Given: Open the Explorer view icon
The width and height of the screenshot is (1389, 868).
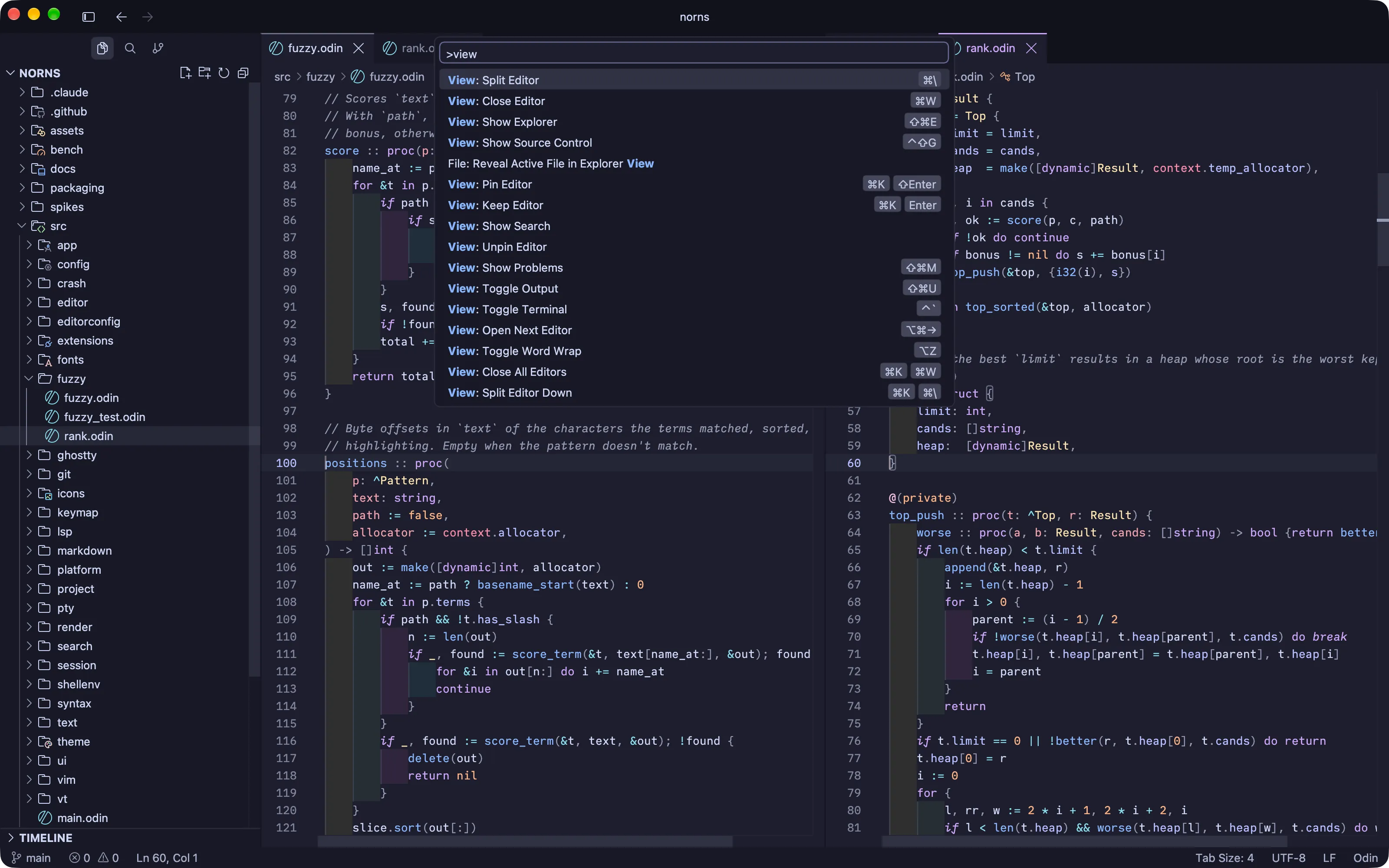Looking at the screenshot, I should 102,48.
